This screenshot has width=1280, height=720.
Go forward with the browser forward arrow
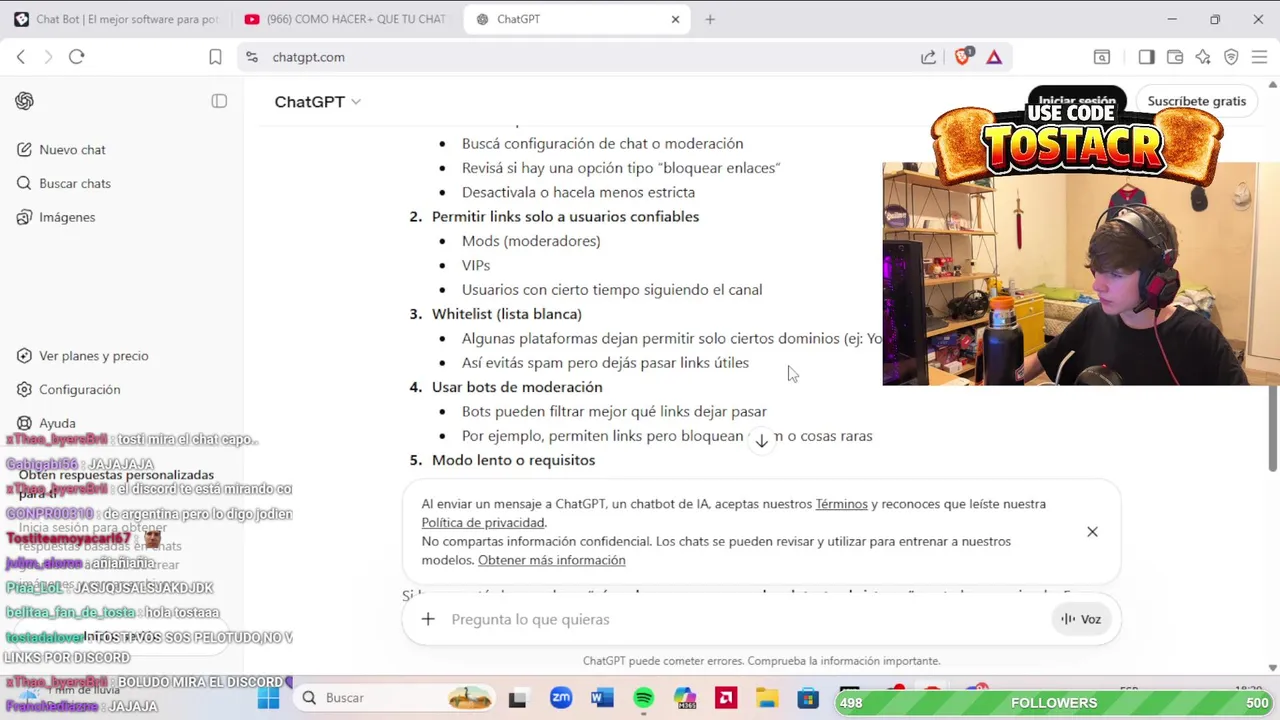[48, 57]
